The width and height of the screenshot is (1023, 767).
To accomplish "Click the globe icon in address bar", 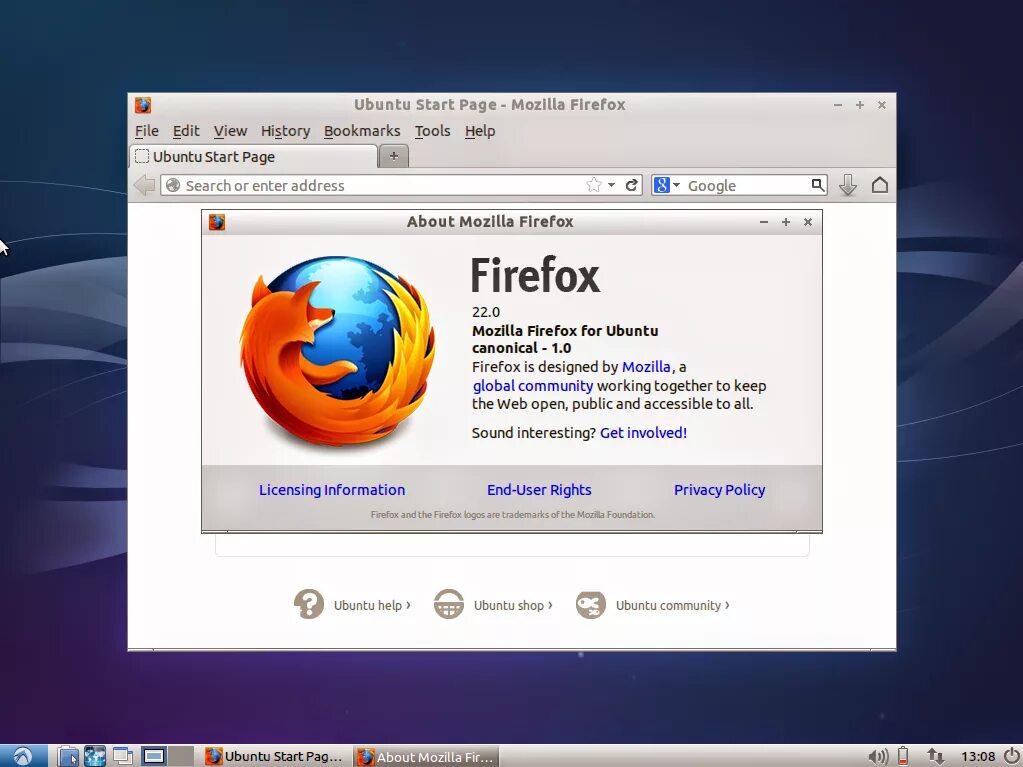I will 173,185.
